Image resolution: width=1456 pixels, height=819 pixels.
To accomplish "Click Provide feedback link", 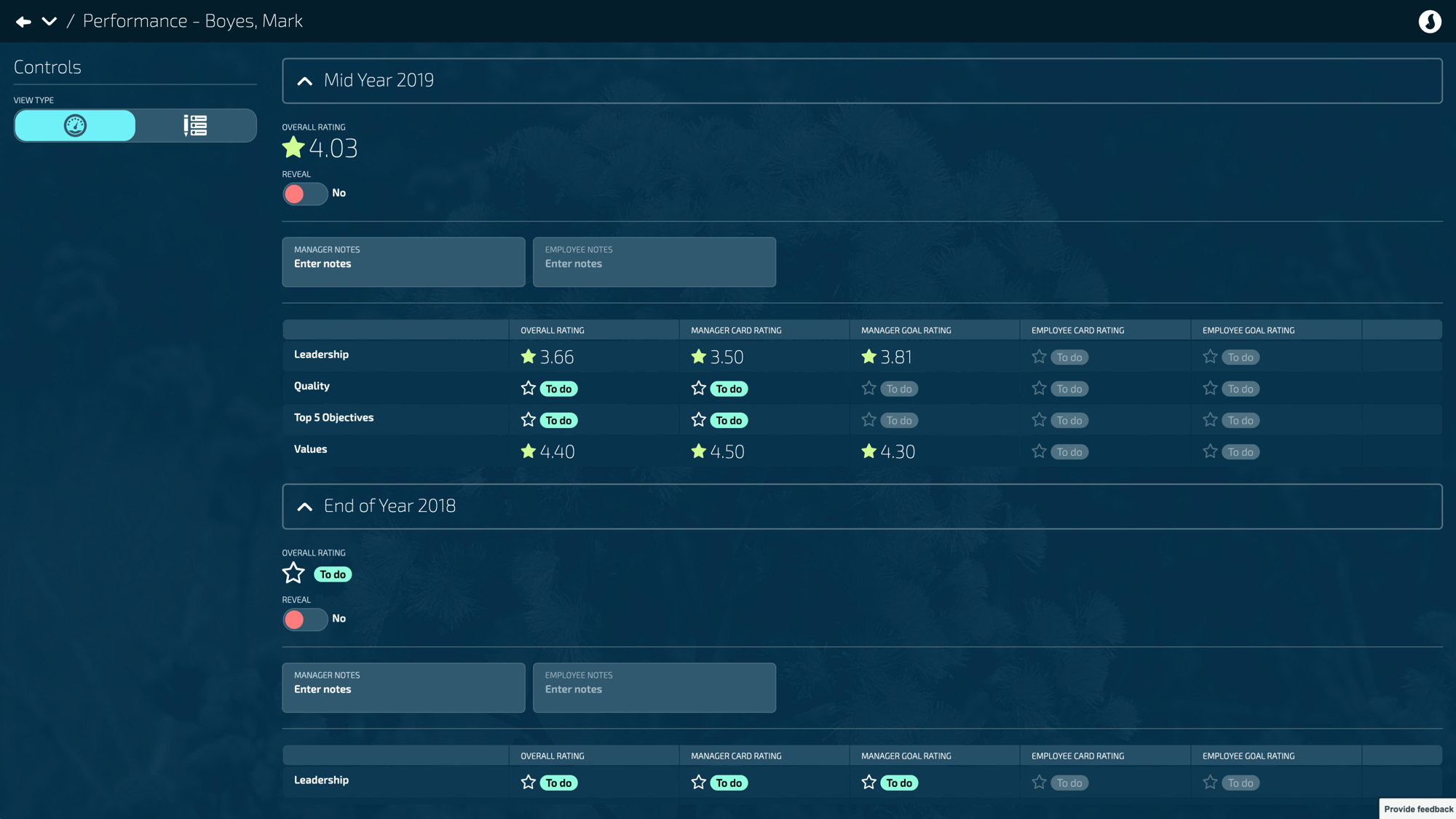I will [x=1417, y=809].
